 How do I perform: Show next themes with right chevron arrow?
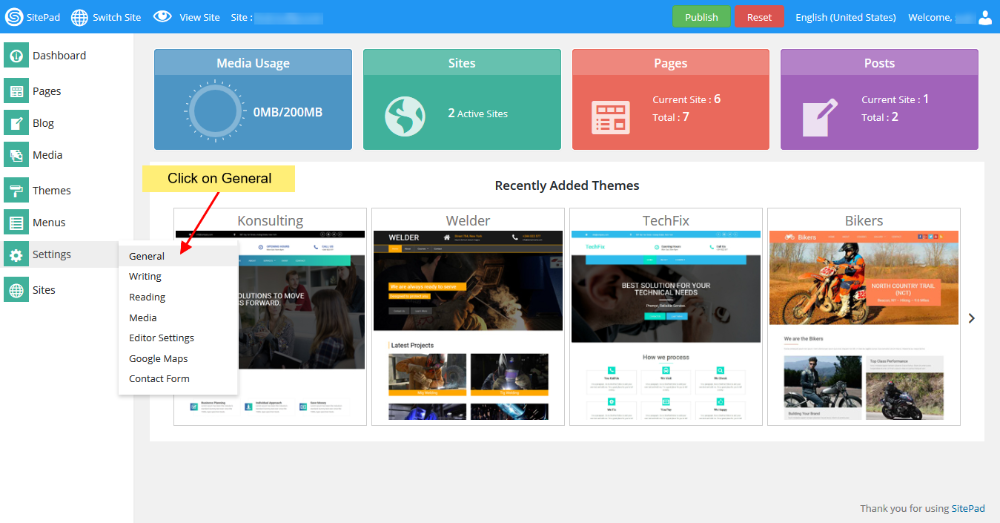[x=970, y=318]
